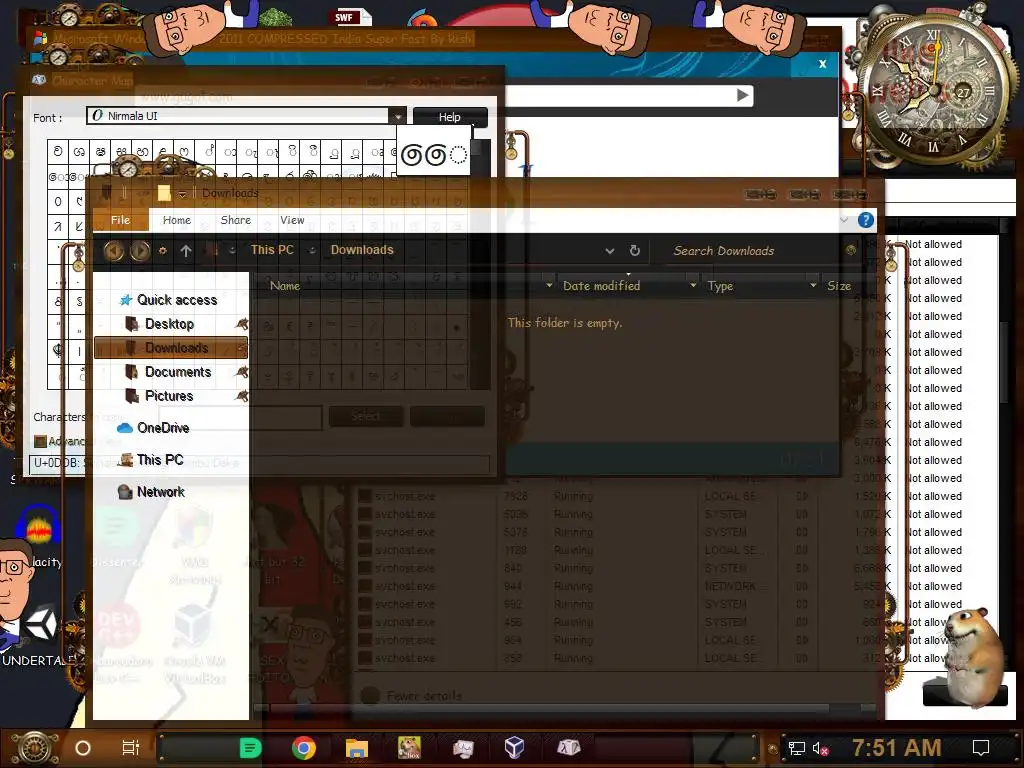Open Cortana circle on taskbar

pyautogui.click(x=83, y=748)
